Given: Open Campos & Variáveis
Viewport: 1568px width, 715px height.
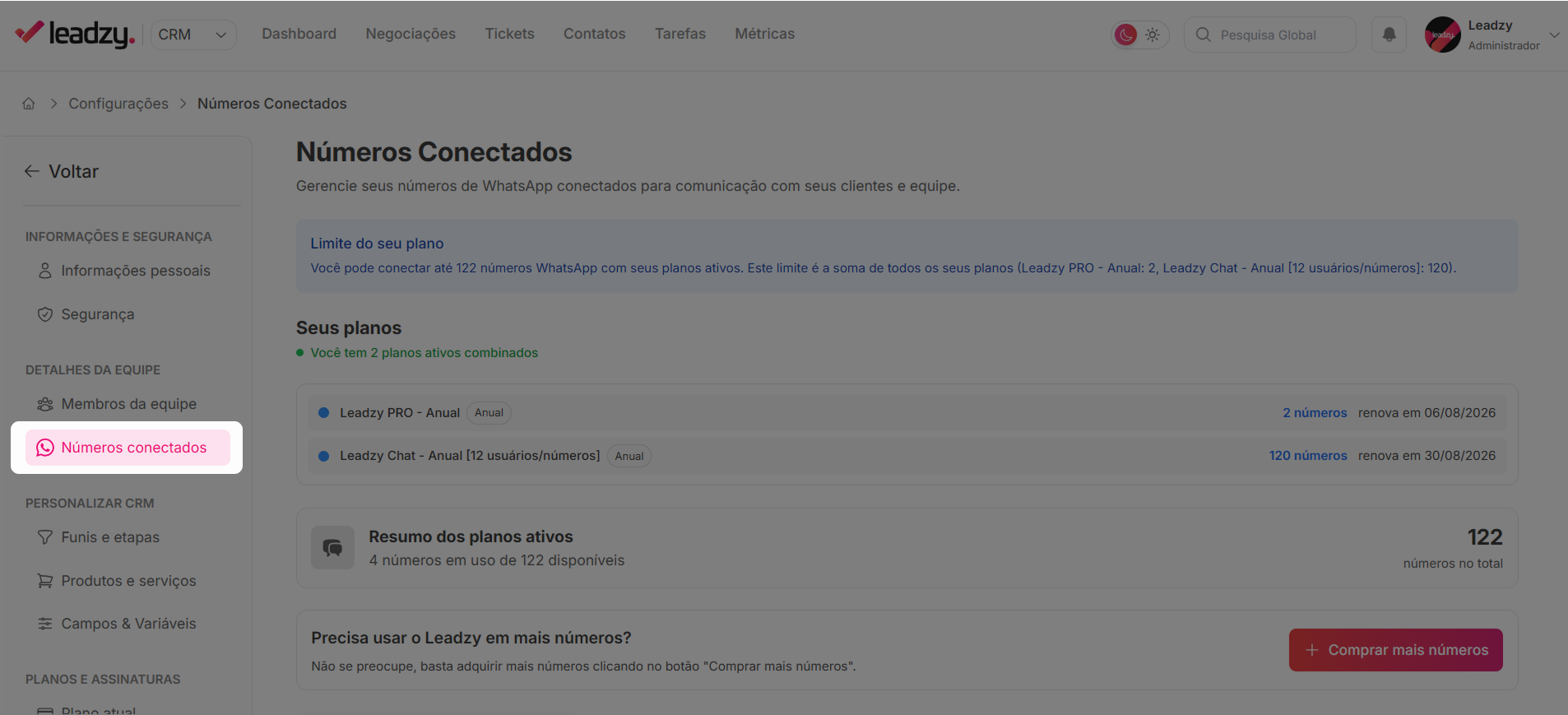Looking at the screenshot, I should click(x=128, y=624).
